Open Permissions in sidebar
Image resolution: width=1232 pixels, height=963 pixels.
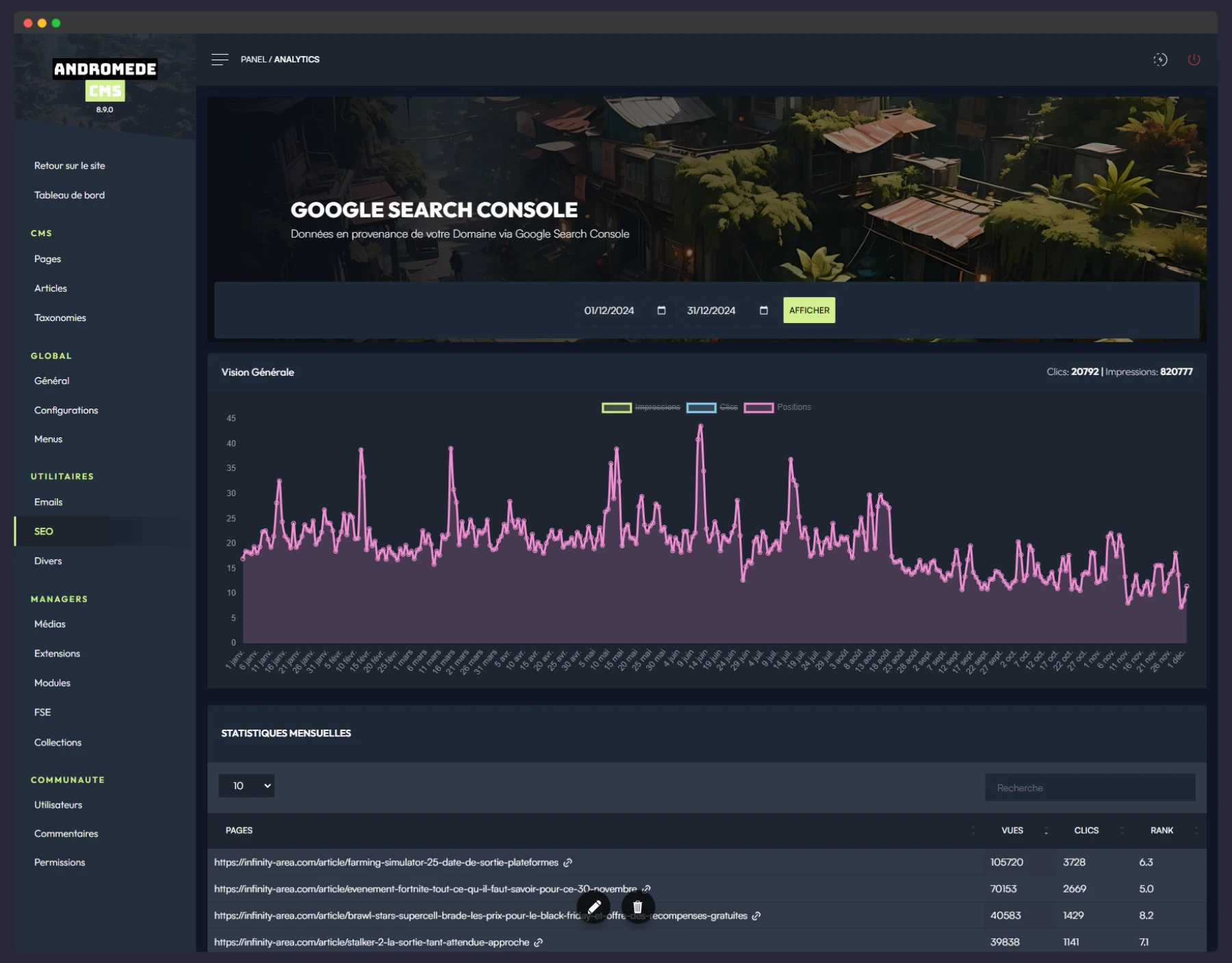tap(60, 862)
